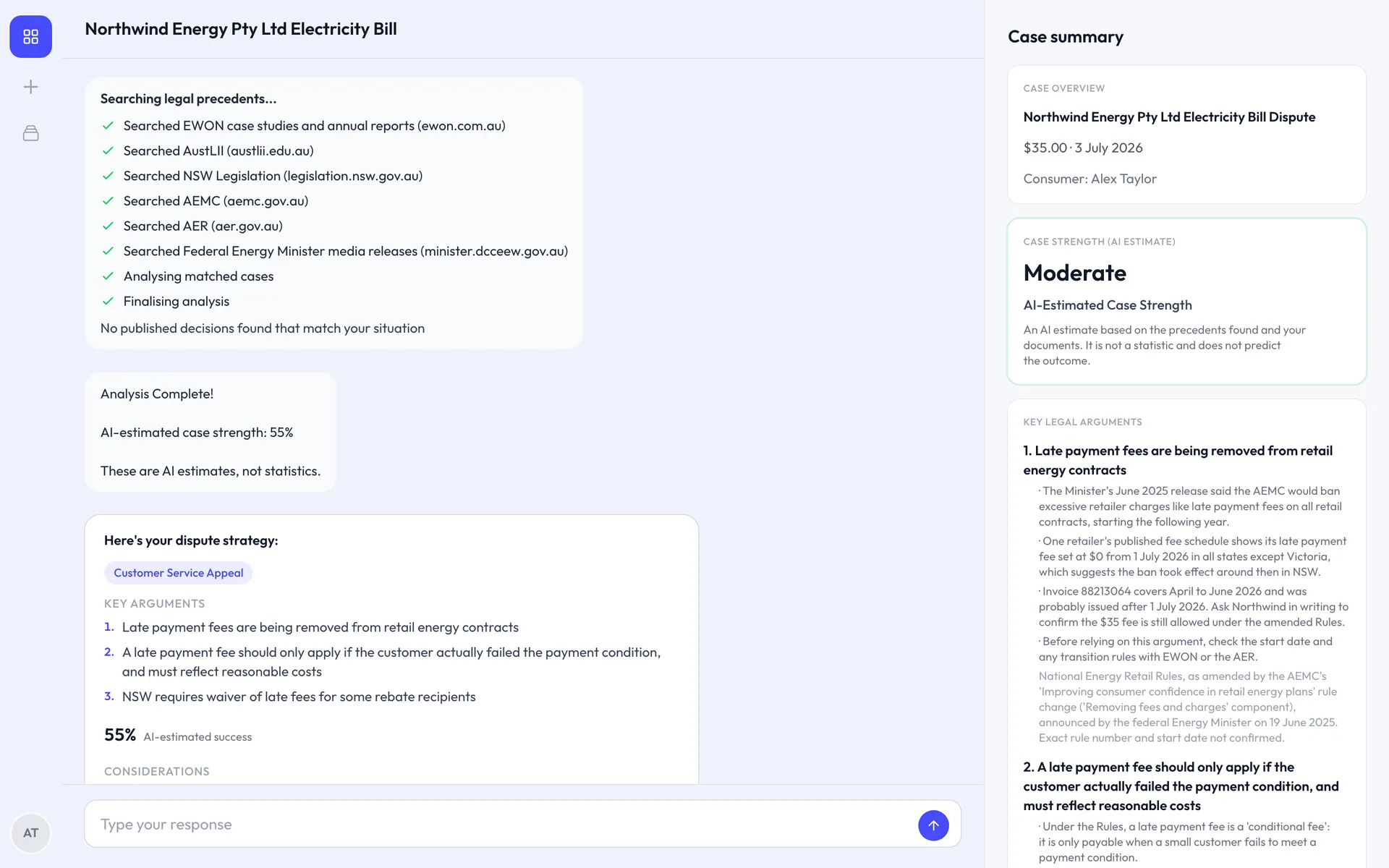
Task: Click the checkmark next to Searched AustLII
Action: [x=109, y=150]
